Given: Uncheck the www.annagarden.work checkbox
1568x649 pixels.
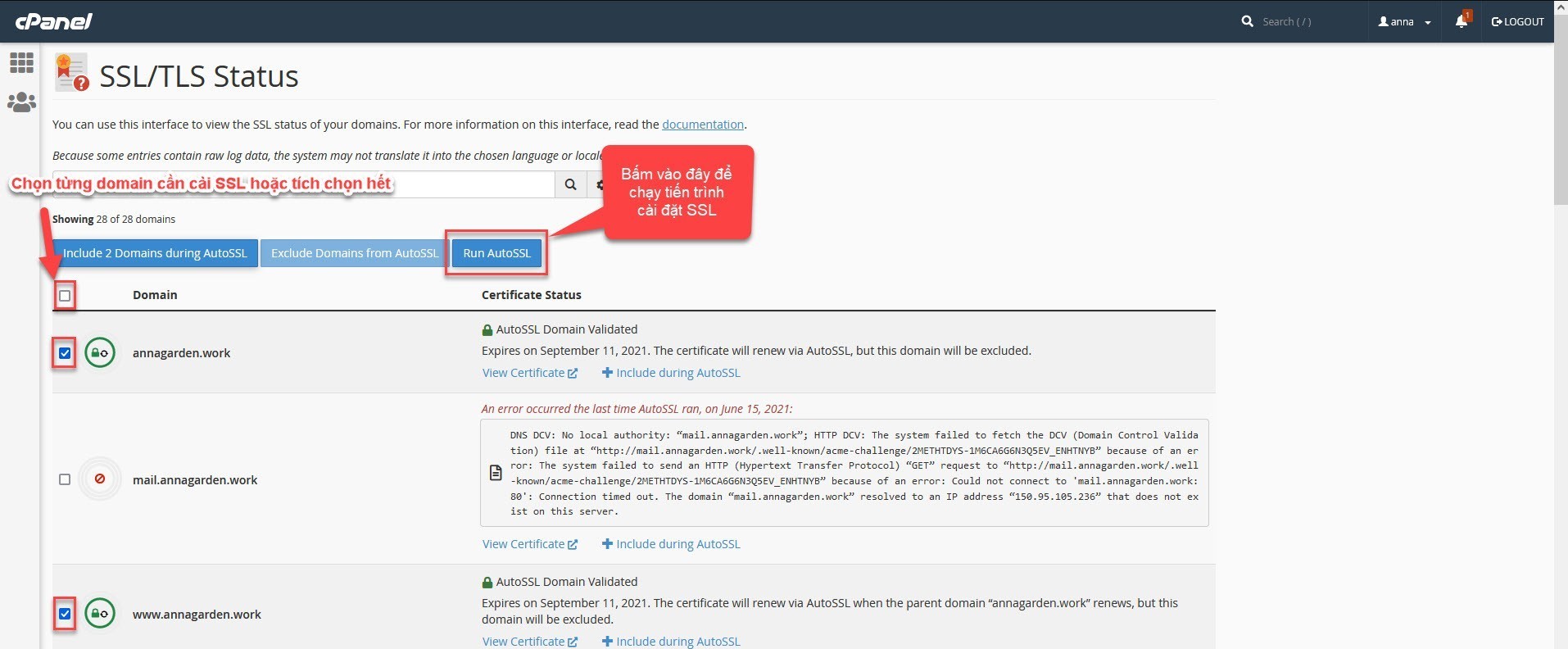Looking at the screenshot, I should point(65,614).
